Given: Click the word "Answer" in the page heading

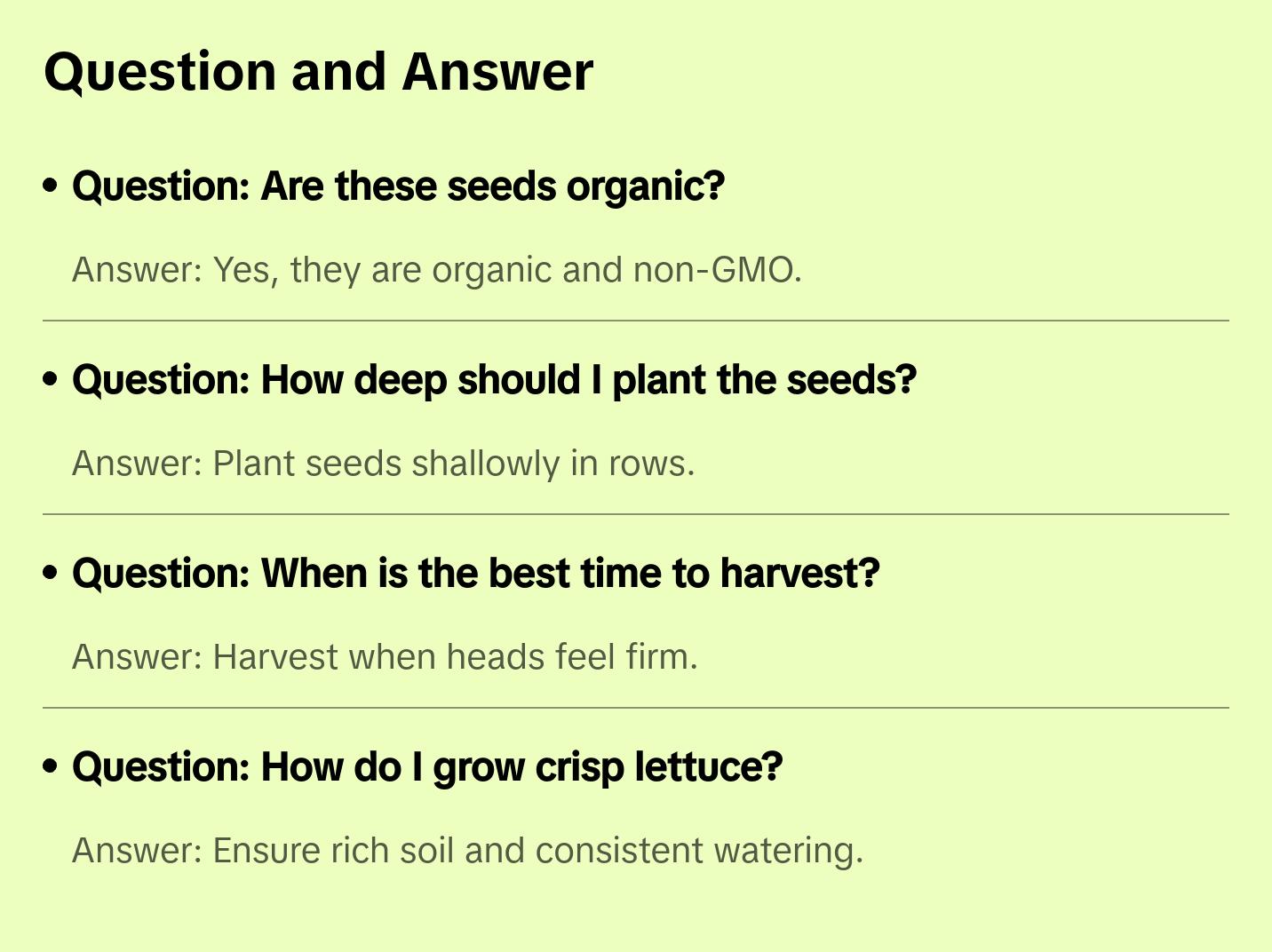Looking at the screenshot, I should (497, 72).
